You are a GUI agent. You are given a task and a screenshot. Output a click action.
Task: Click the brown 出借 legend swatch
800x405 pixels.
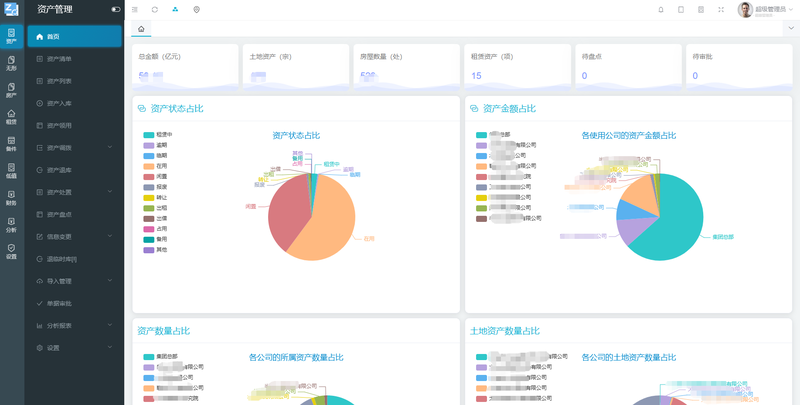click(x=148, y=218)
